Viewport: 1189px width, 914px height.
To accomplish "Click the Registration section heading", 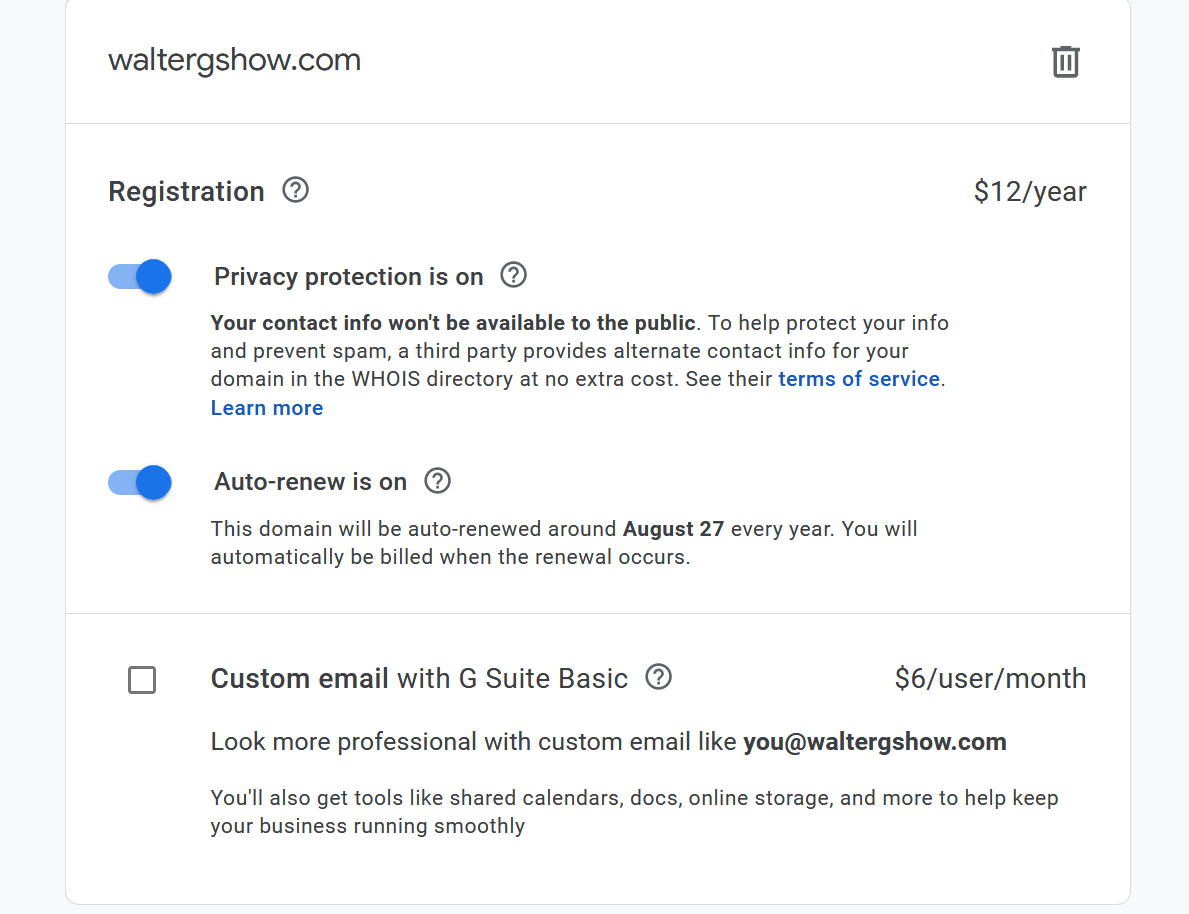I will pyautogui.click(x=186, y=191).
